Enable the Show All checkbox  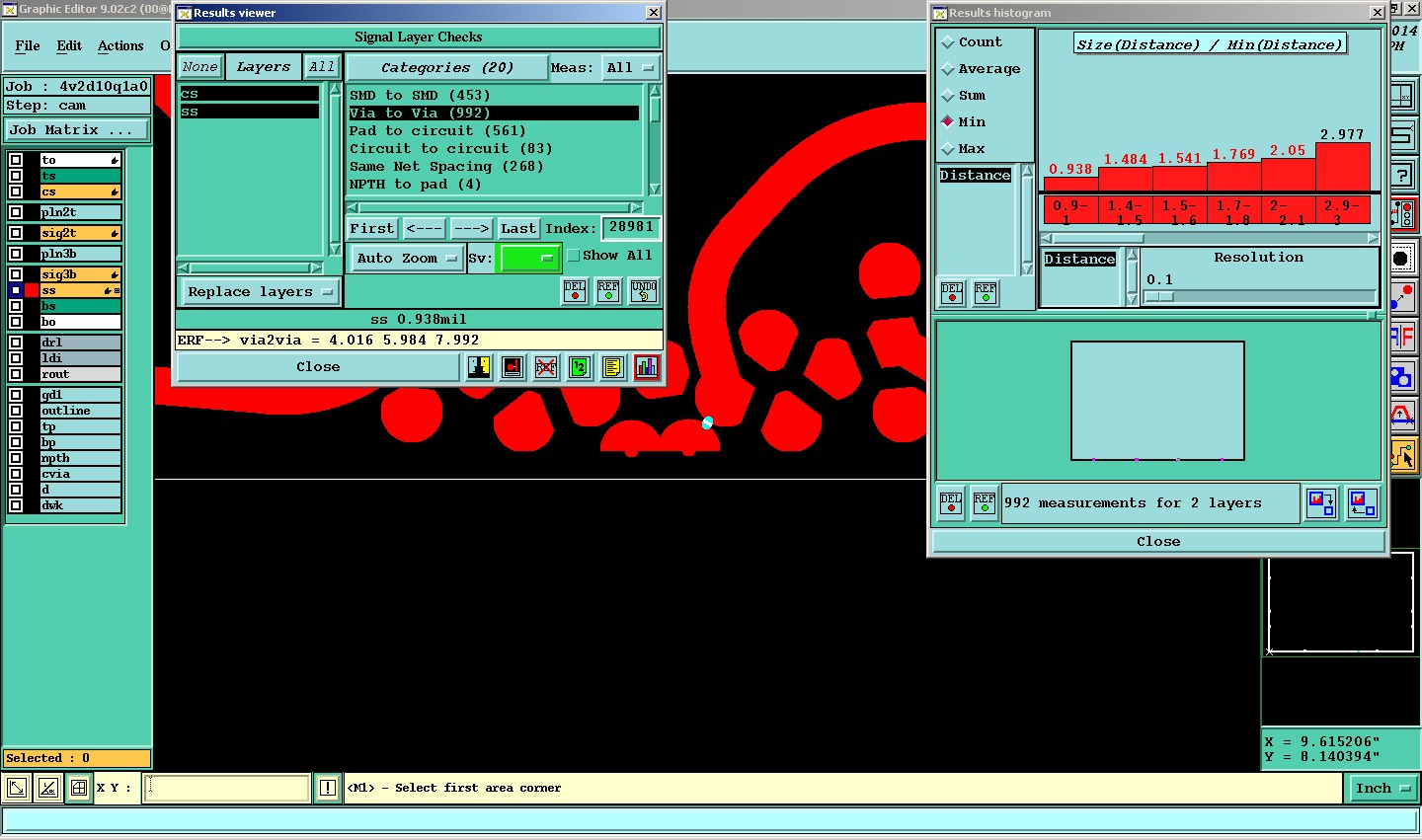coord(574,256)
